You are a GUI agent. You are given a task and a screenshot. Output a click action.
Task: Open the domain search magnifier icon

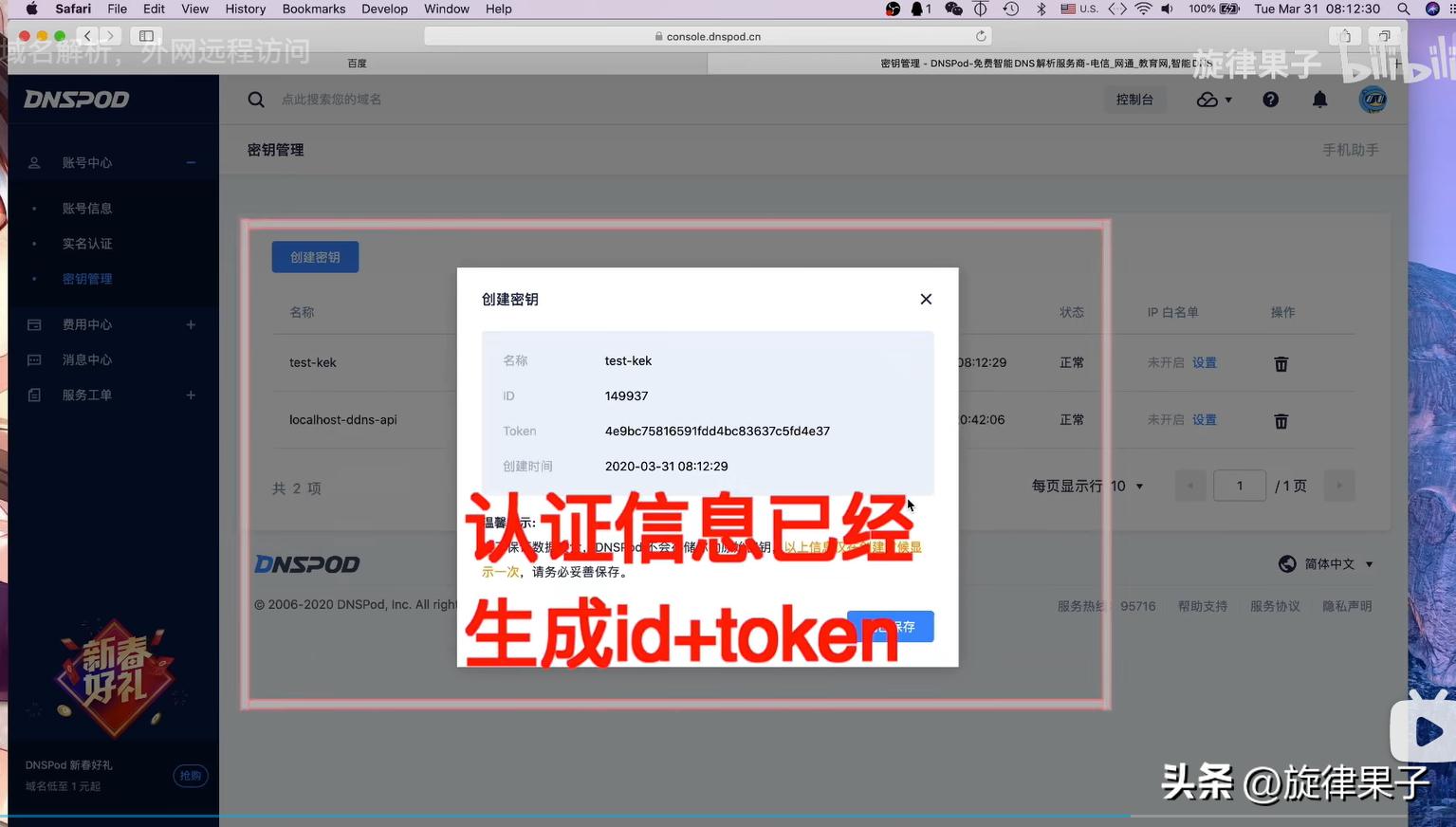coord(255,99)
